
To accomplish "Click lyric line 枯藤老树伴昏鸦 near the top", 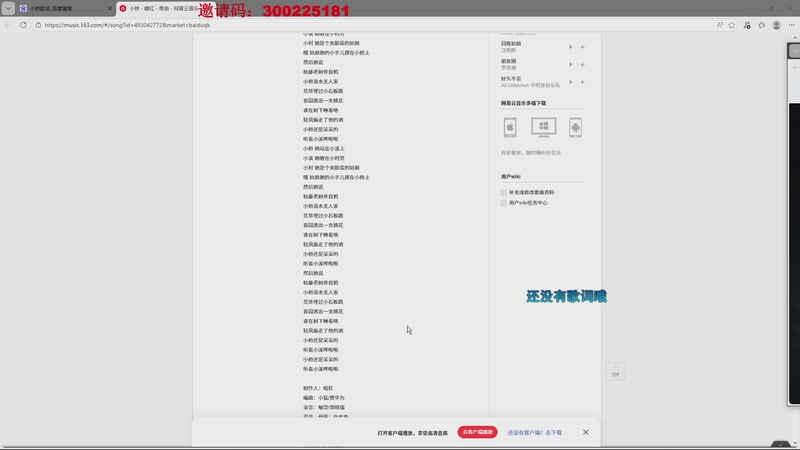I will pos(320,72).
